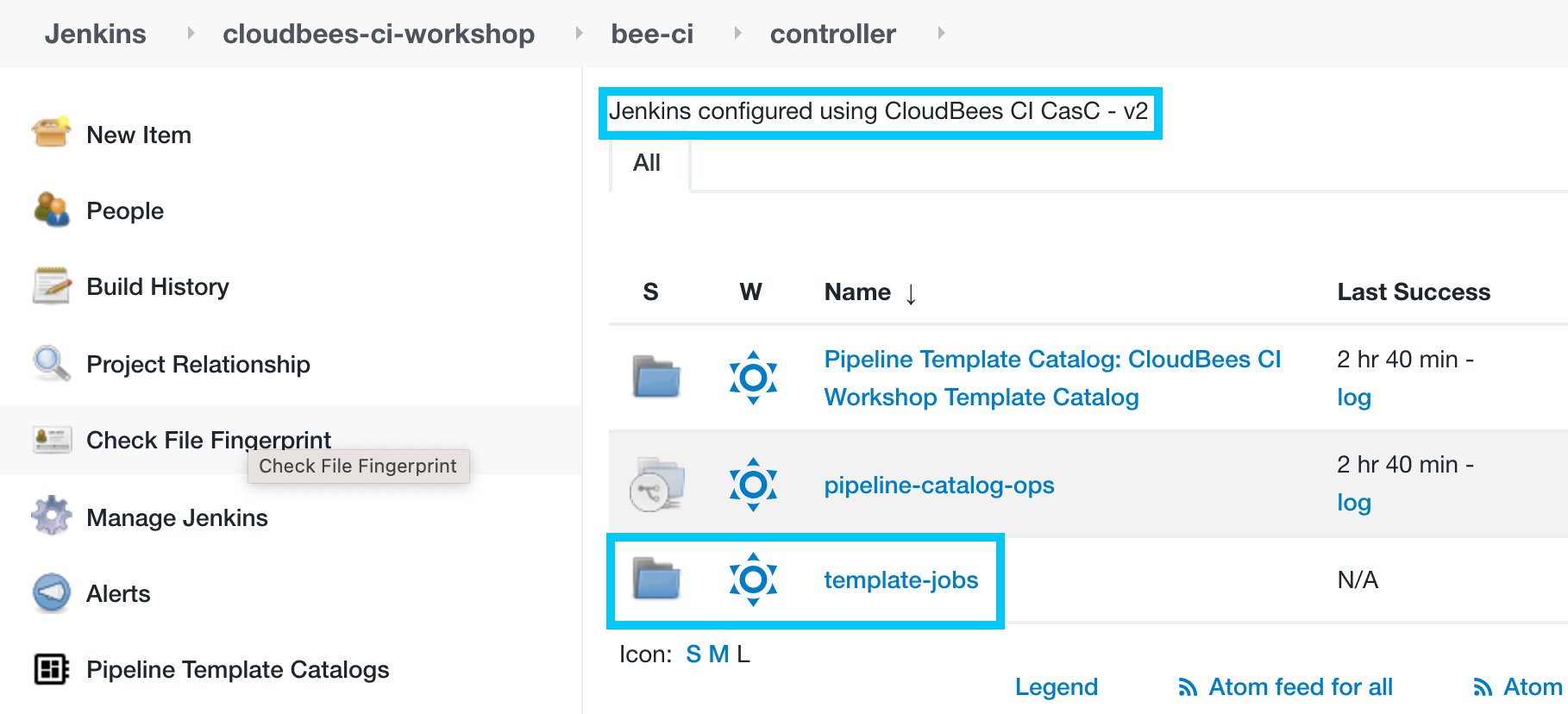The width and height of the screenshot is (1568, 714).
Task: Click the Pipeline Template Catalogs icon
Action: 51,668
